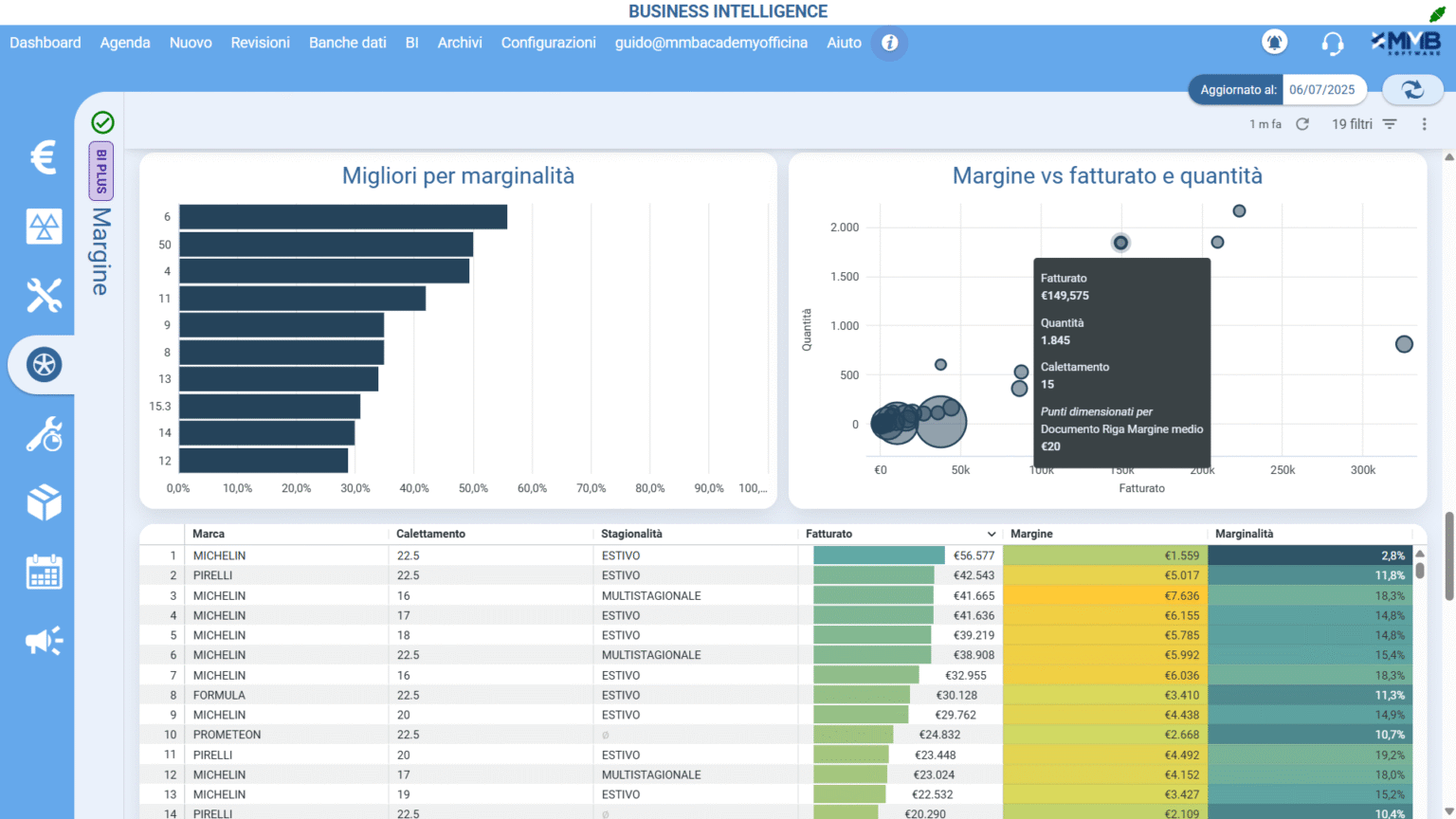Open the 19 filtri filter panel
The height and width of the screenshot is (819, 1456).
[1364, 124]
